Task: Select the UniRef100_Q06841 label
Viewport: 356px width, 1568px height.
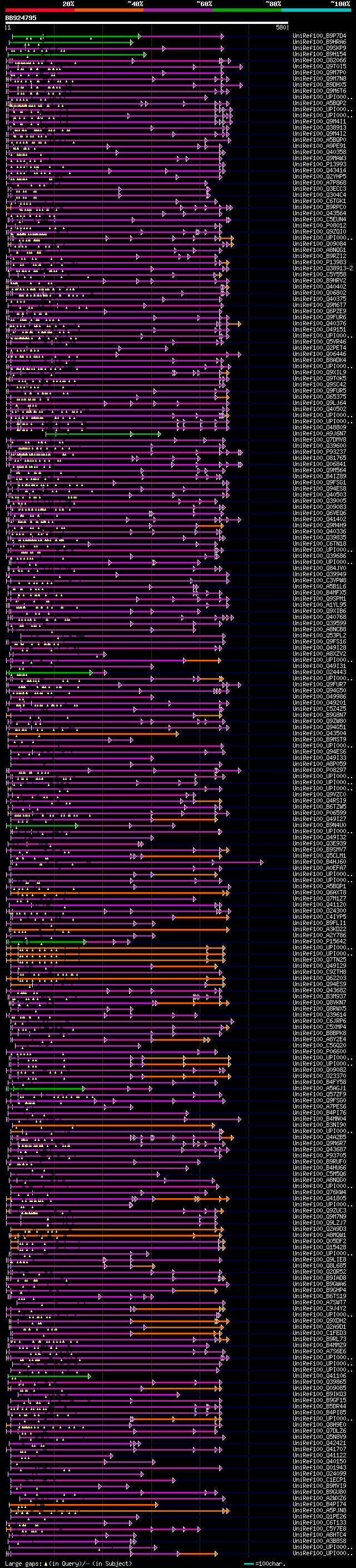Action: tap(319, 464)
